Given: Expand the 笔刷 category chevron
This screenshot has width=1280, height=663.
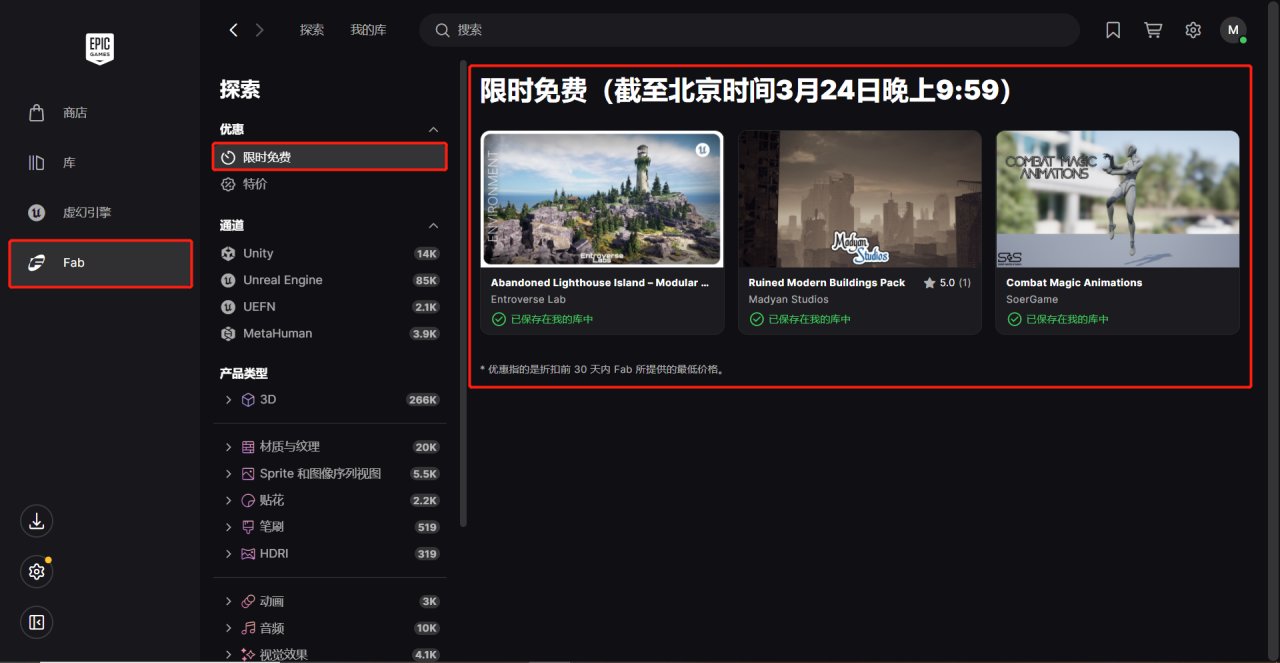Looking at the screenshot, I should 228,527.
